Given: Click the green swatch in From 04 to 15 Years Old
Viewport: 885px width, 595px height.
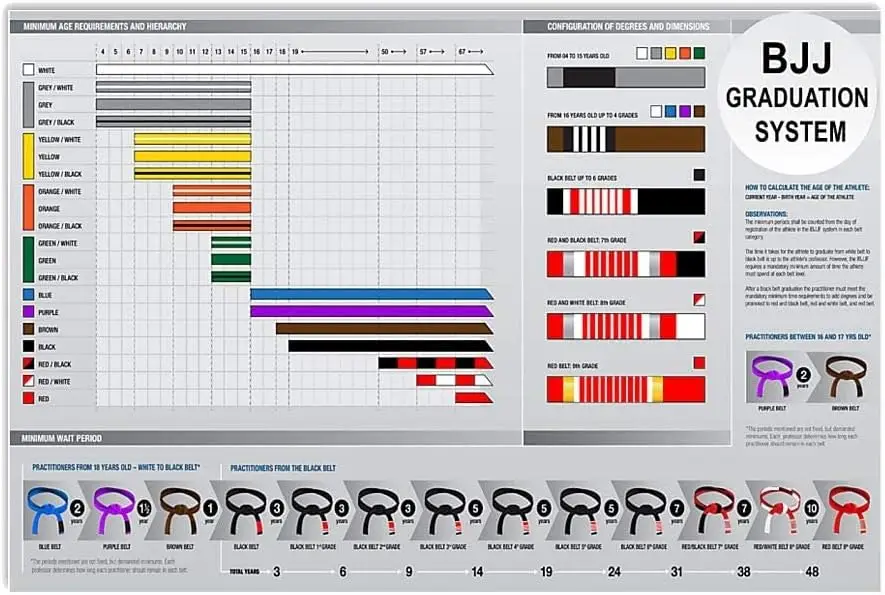Looking at the screenshot, I should [699, 53].
